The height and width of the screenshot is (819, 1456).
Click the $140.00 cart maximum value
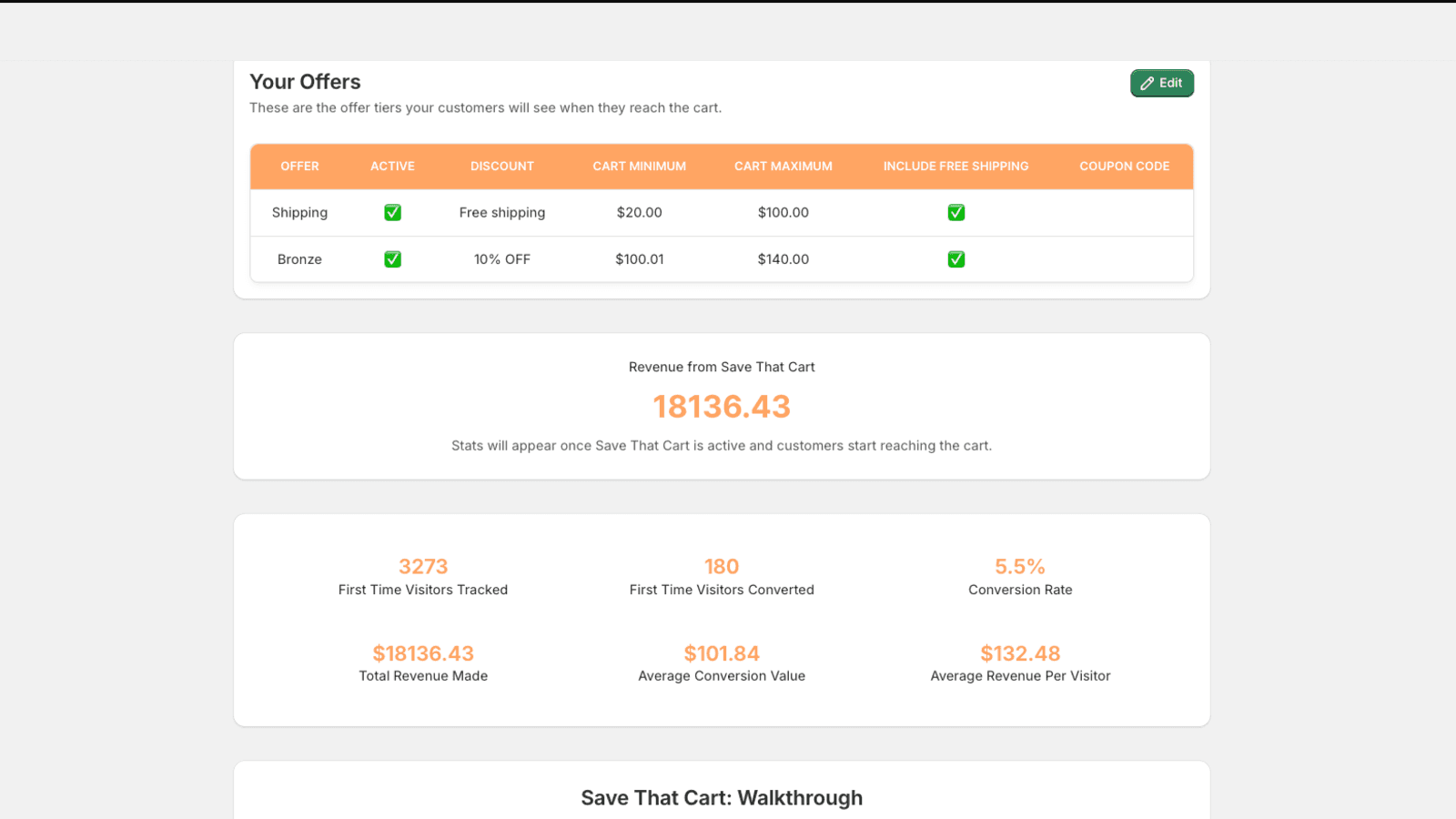point(784,259)
